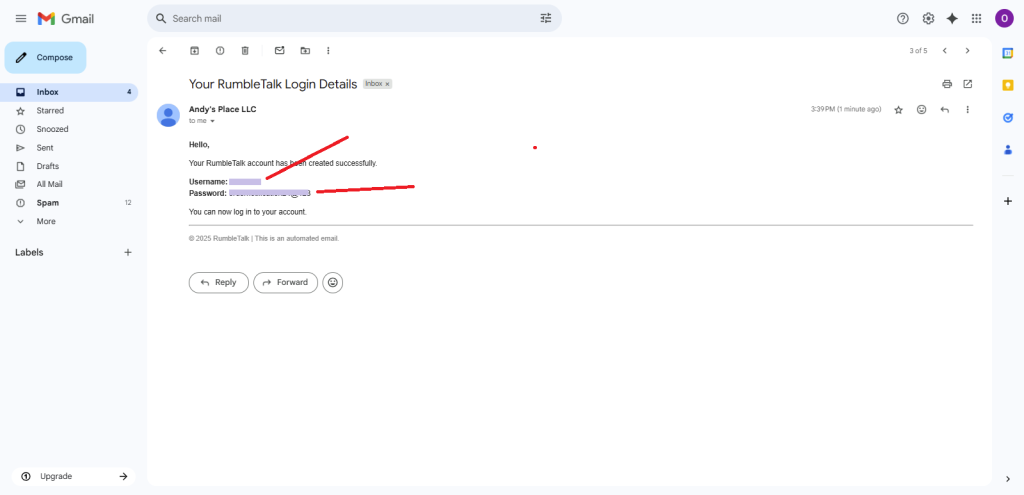Show search options in search bar
Screen dimensions: 1024x495
coord(545,18)
